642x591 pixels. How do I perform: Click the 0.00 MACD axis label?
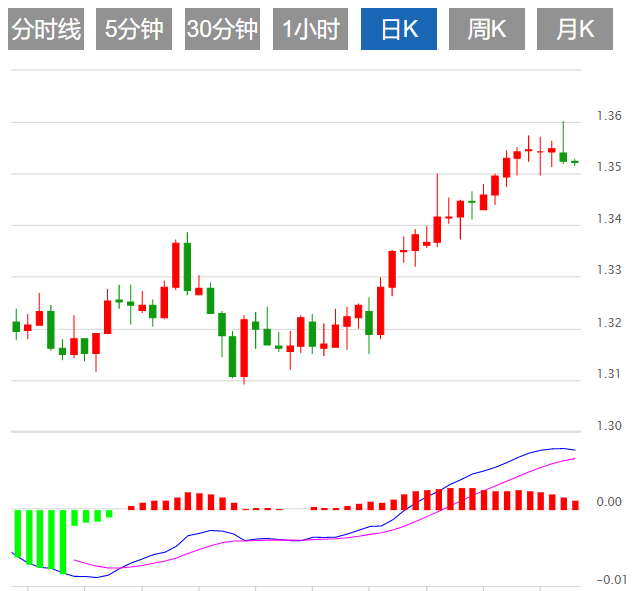pos(609,502)
